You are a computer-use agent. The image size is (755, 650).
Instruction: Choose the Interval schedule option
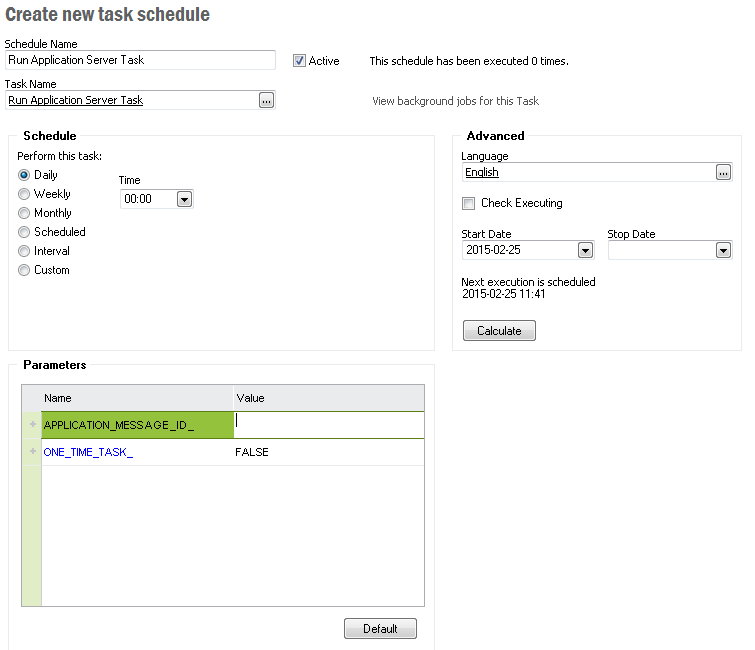coord(24,251)
